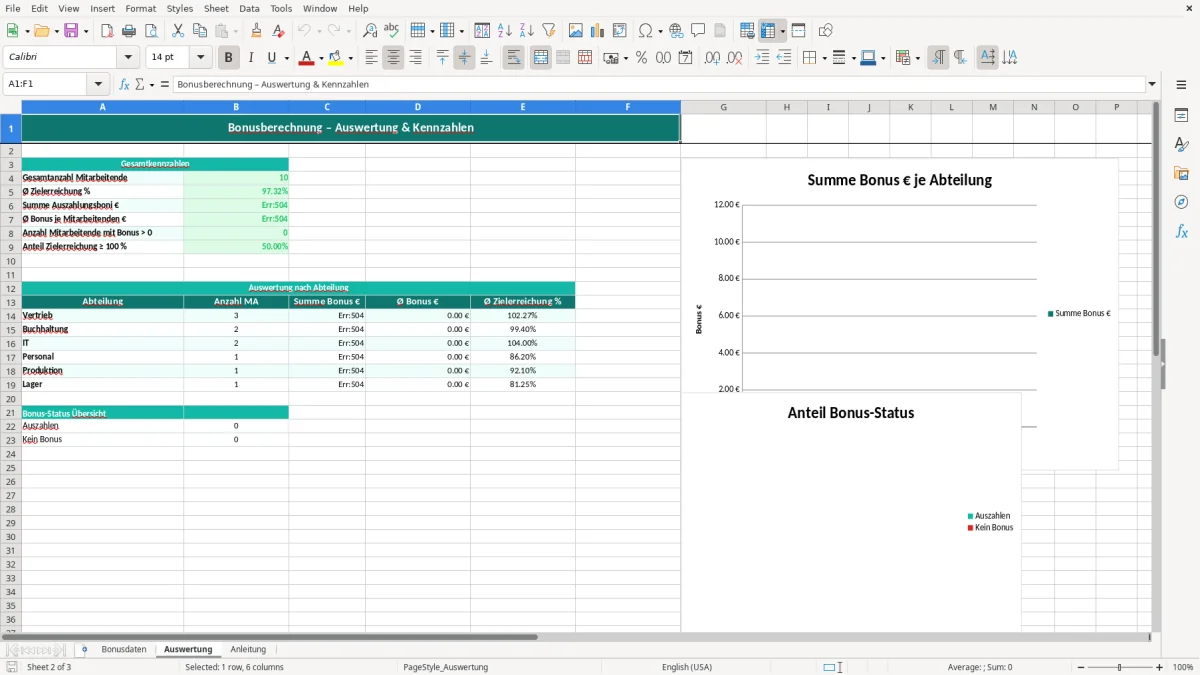Image resolution: width=1200 pixels, height=675 pixels.
Task: Toggle Center Vertically alignment
Action: coord(464,58)
